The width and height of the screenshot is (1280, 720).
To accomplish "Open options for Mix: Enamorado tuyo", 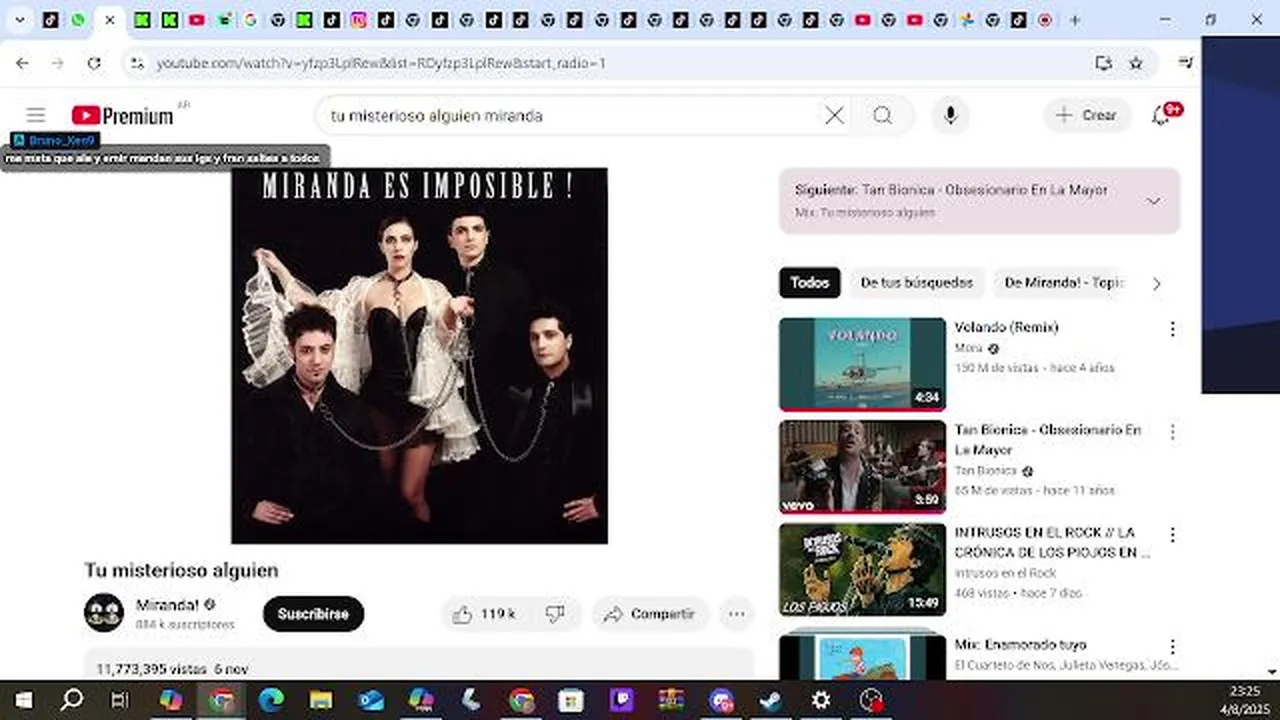I will click(1172, 647).
